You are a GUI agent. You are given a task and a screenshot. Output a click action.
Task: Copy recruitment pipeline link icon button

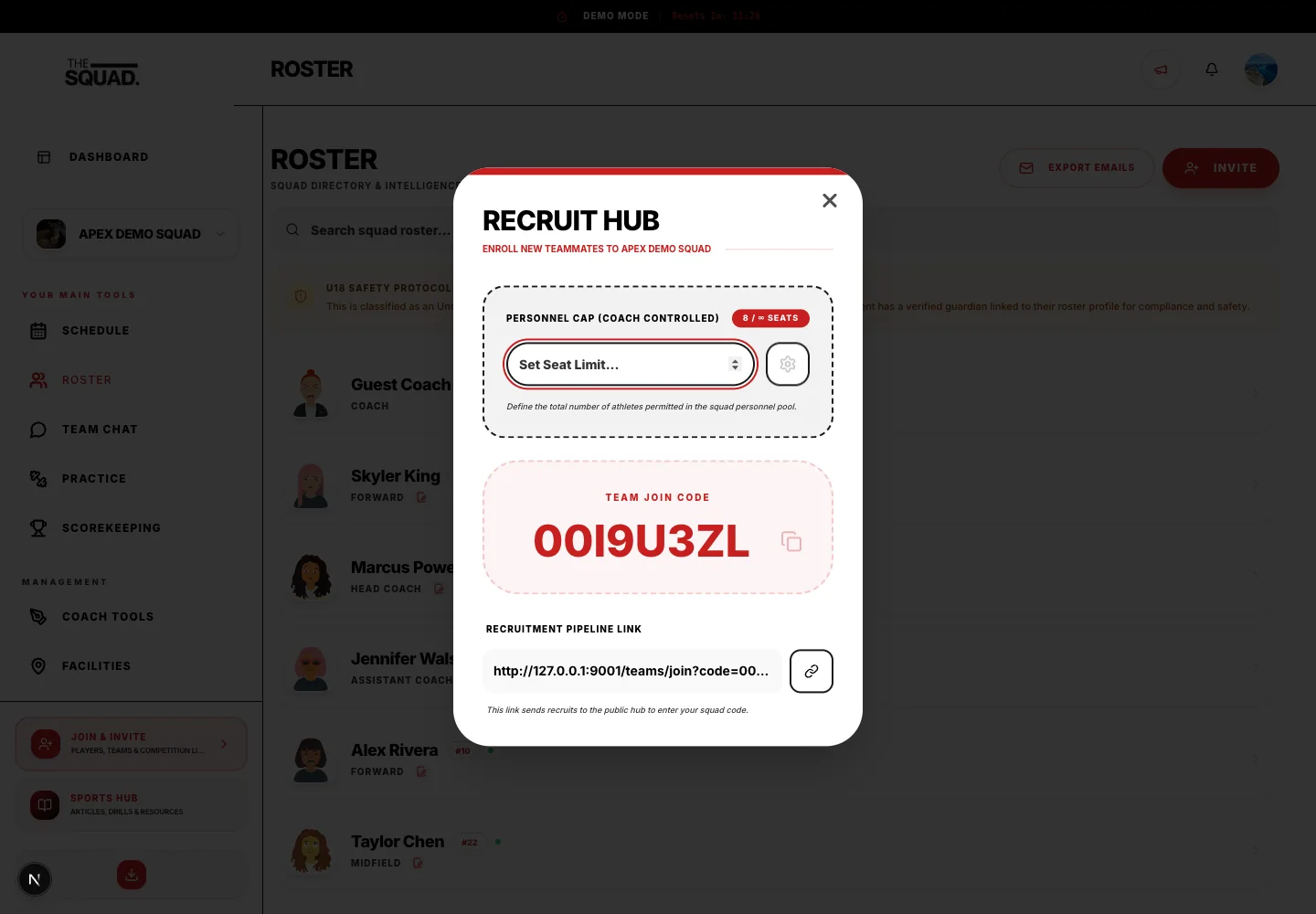coord(812,671)
